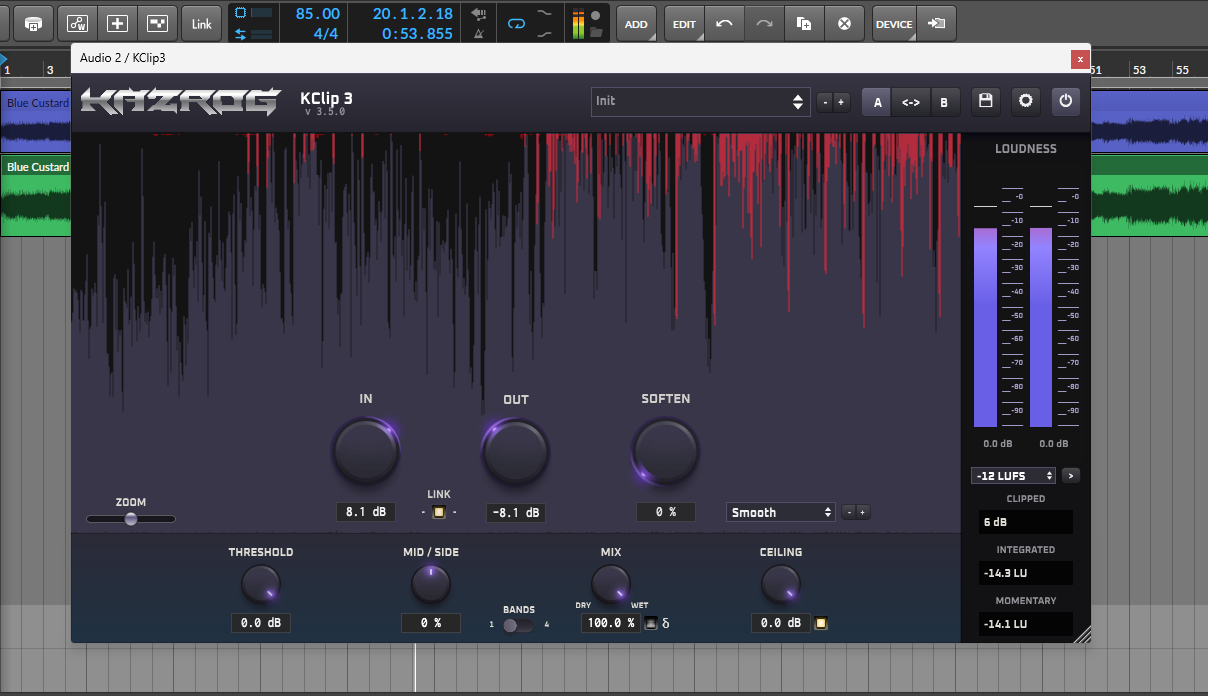Viewport: 1208px width, 696px height.
Task: Click the duplicate icon in DAW toolbar
Action: click(x=804, y=23)
